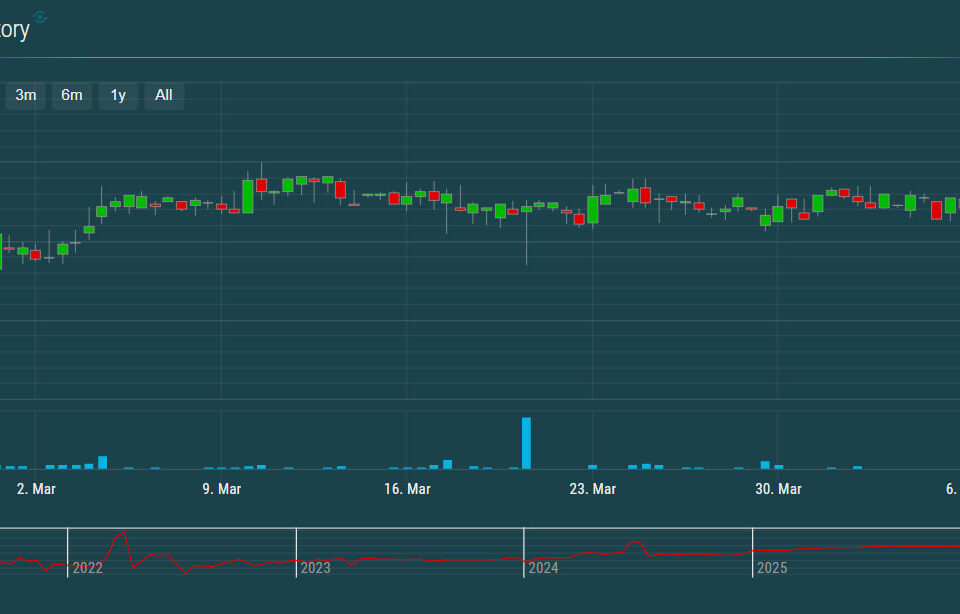This screenshot has height=614, width=960.
Task: Select 2024 in the navigator timeline
Action: (543, 568)
